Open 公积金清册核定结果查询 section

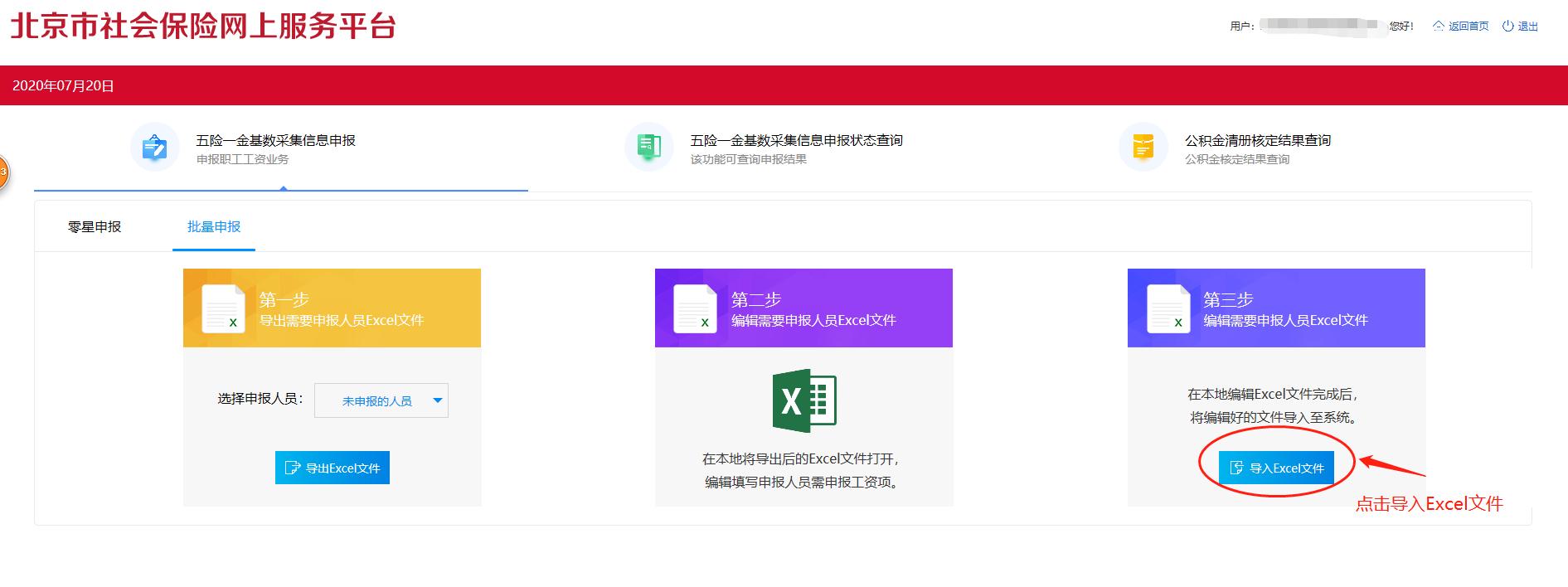1258,140
